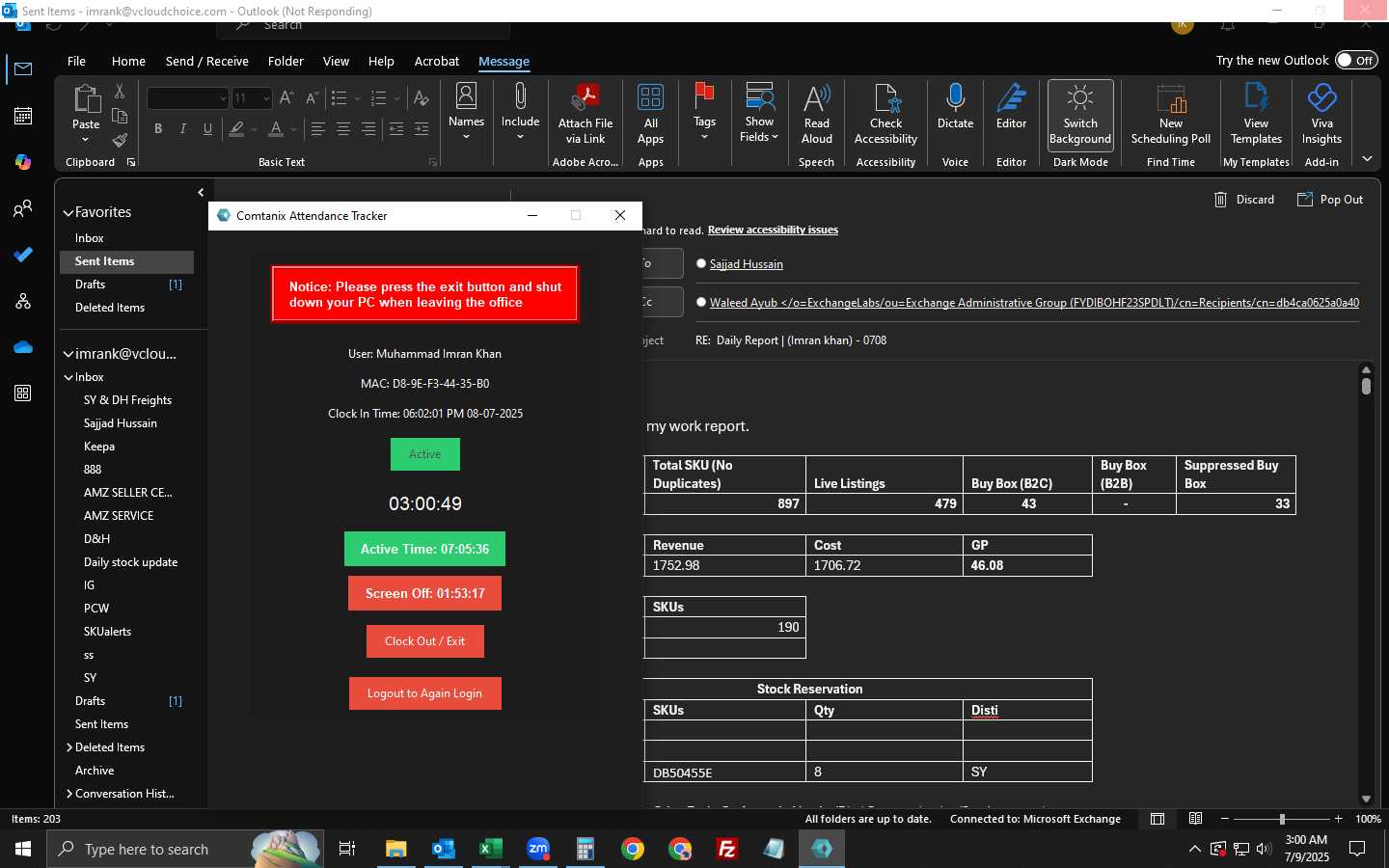The image size is (1389, 868).
Task: Collapse the imrank@vclou... account tree
Action: 68,354
